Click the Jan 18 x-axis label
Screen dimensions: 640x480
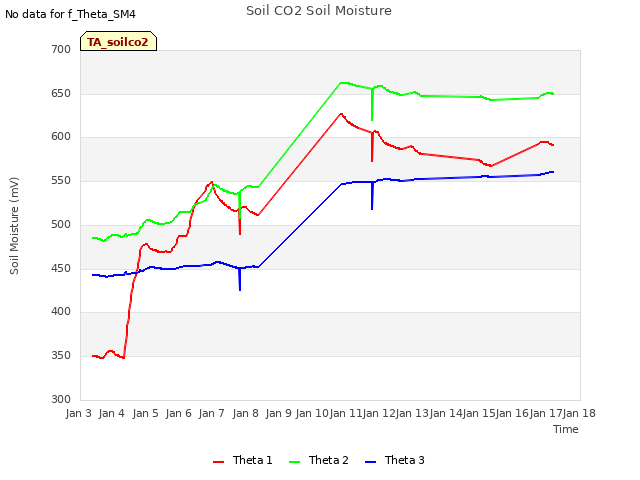[x=579, y=413]
